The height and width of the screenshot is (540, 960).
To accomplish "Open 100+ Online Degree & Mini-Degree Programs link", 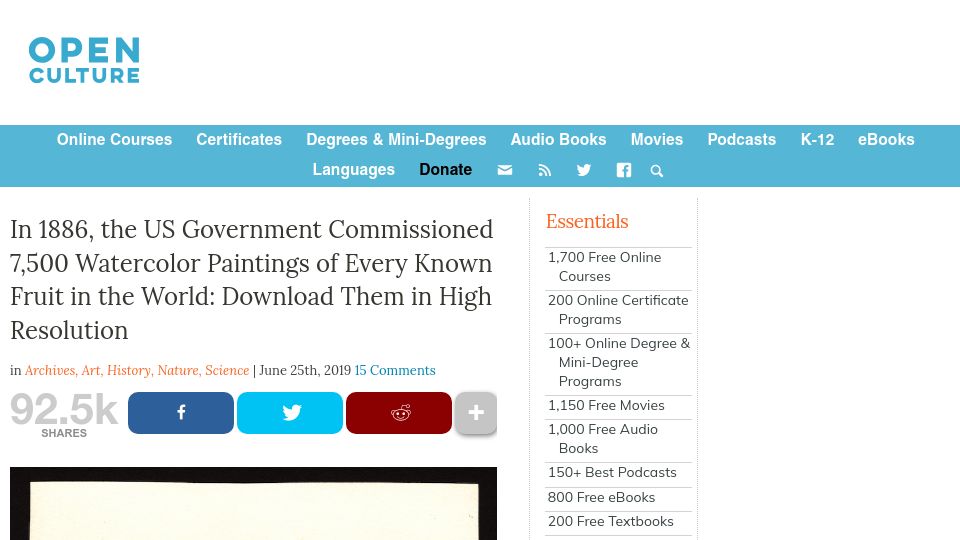I will 618,362.
